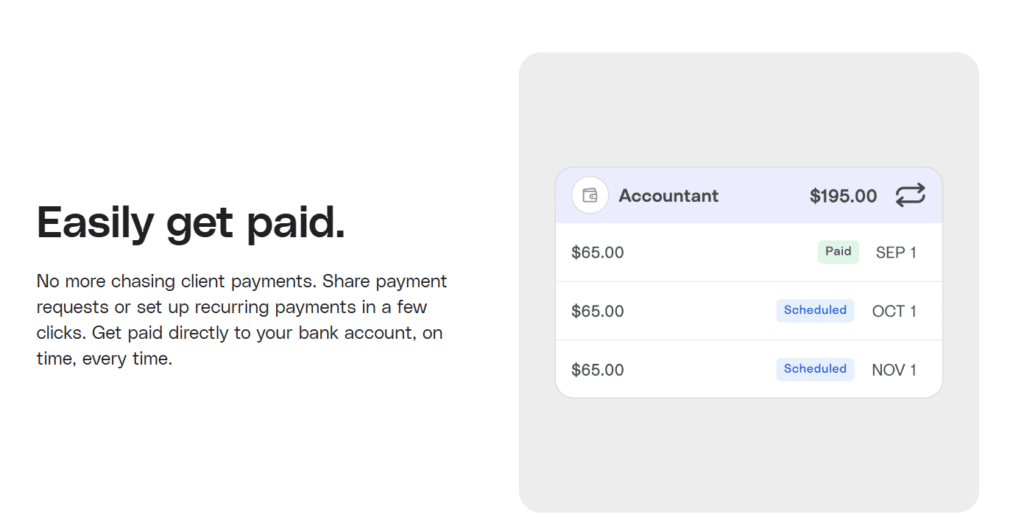Select the SEP 1 date

point(896,253)
